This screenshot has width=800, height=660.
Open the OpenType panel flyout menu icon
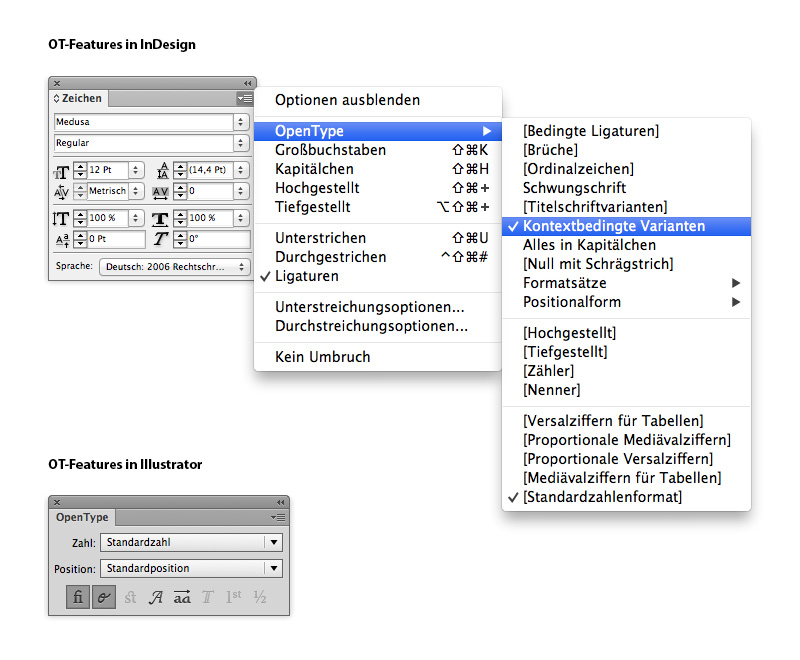pyautogui.click(x=278, y=518)
